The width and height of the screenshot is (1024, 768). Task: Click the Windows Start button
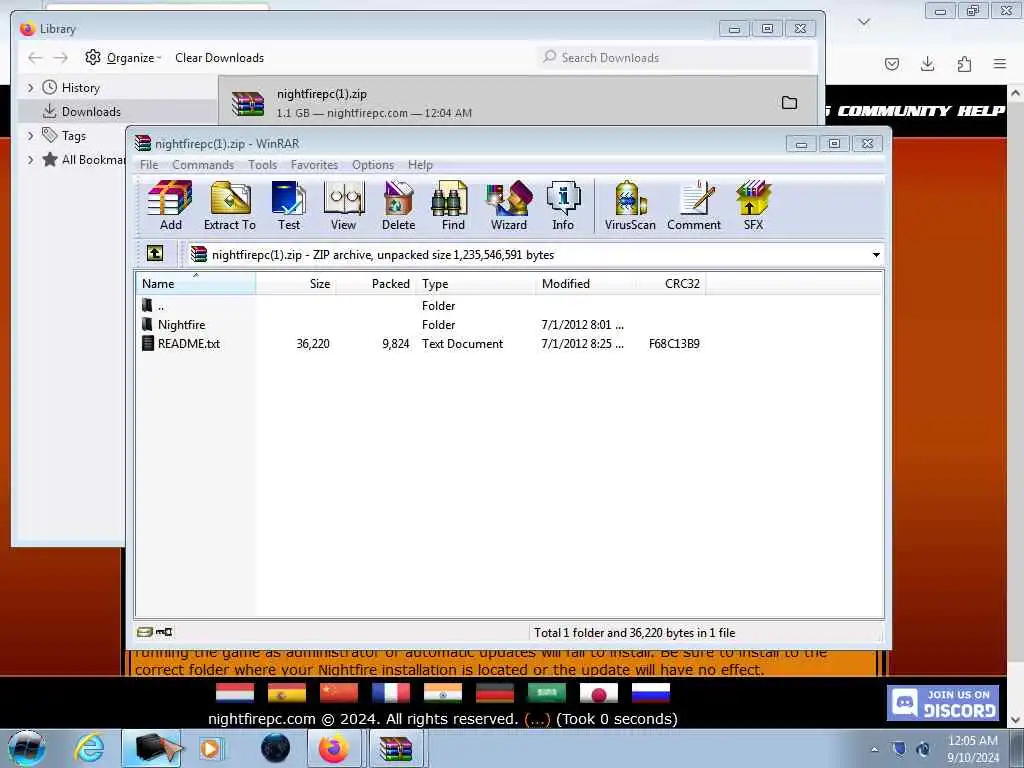coord(27,749)
